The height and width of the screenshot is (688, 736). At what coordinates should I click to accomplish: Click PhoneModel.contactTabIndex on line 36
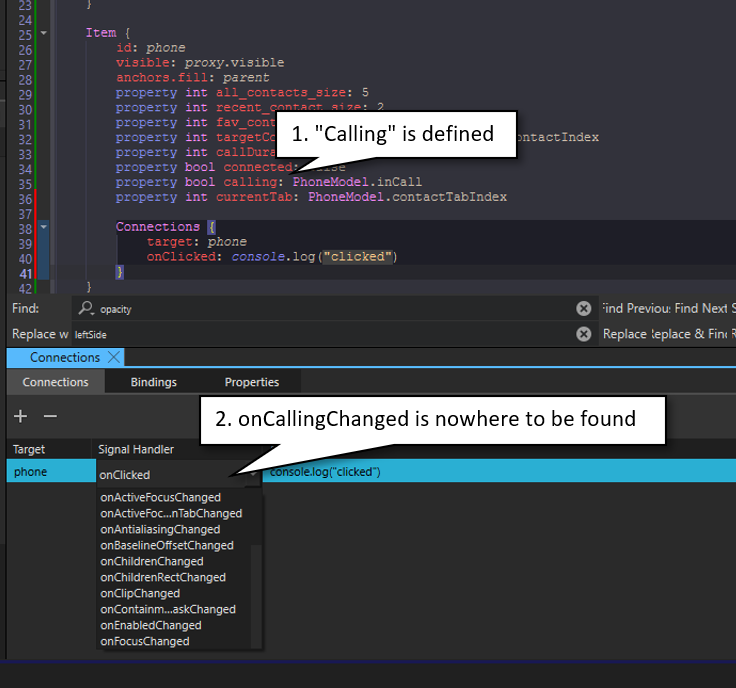tap(407, 197)
